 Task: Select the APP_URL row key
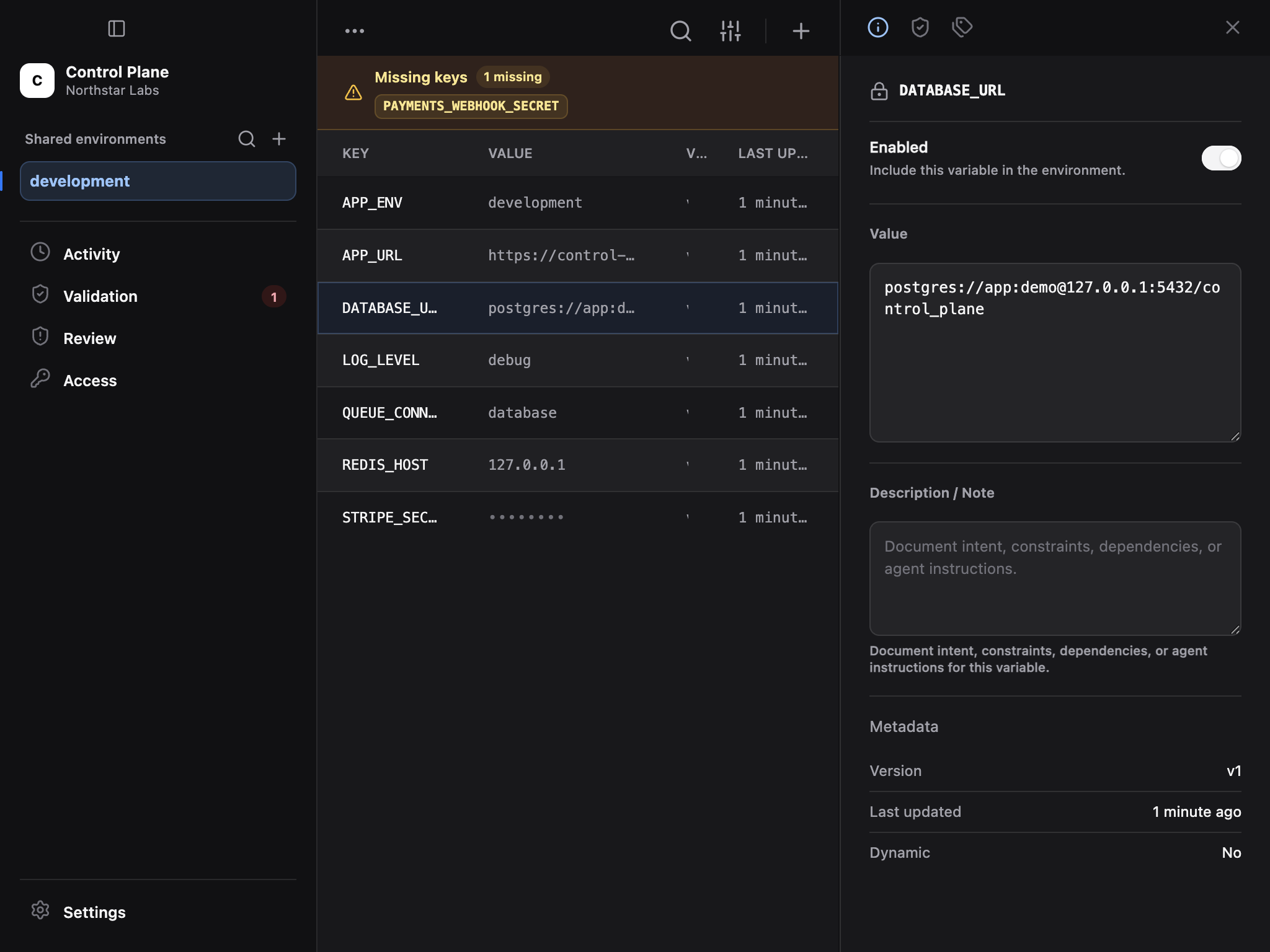click(372, 255)
